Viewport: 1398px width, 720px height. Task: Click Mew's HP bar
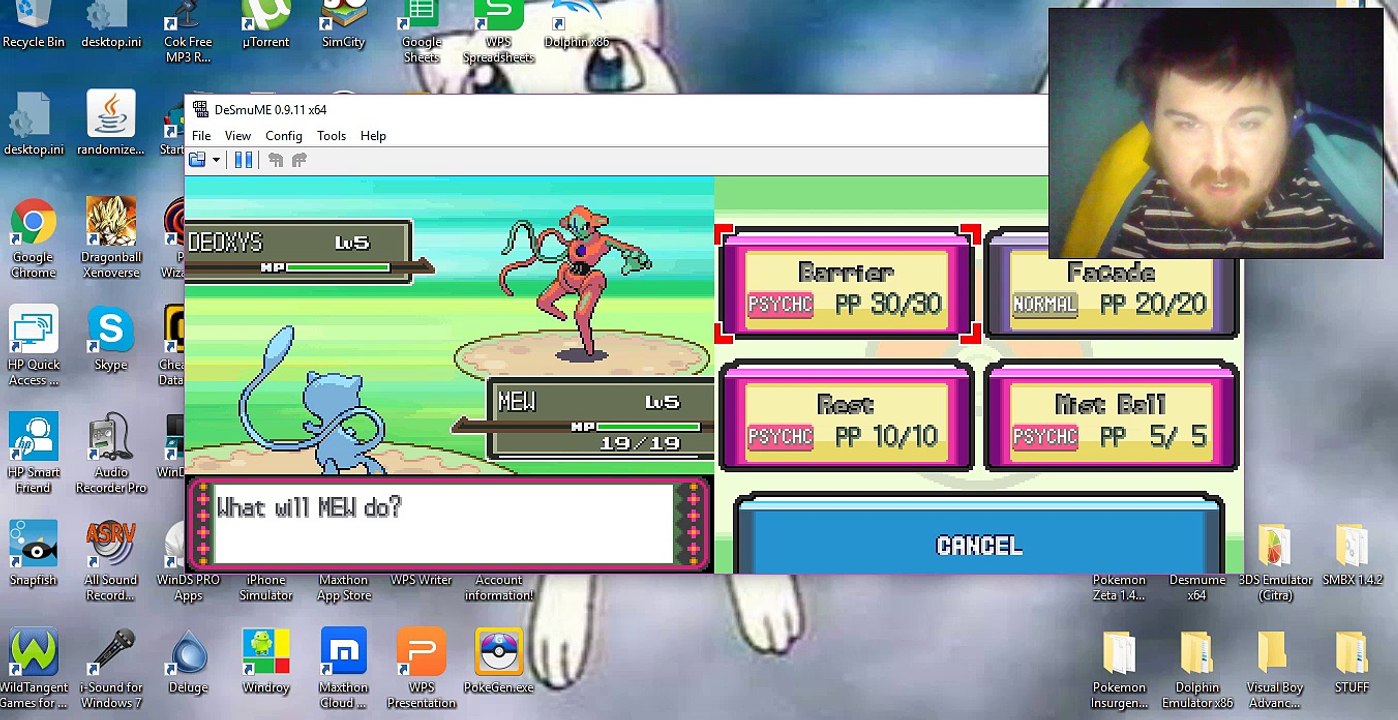click(x=648, y=427)
